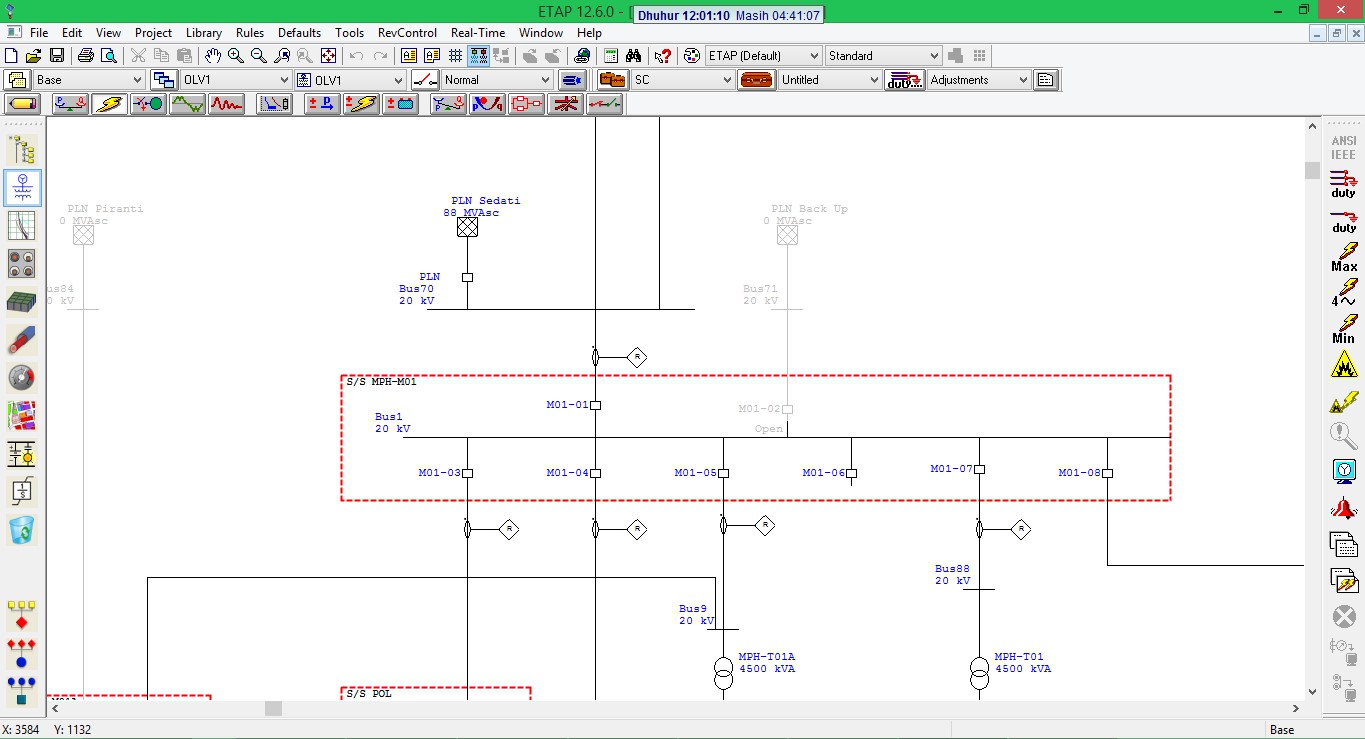This screenshot has width=1365, height=739.
Task: Open the Rules menu
Action: [250, 33]
